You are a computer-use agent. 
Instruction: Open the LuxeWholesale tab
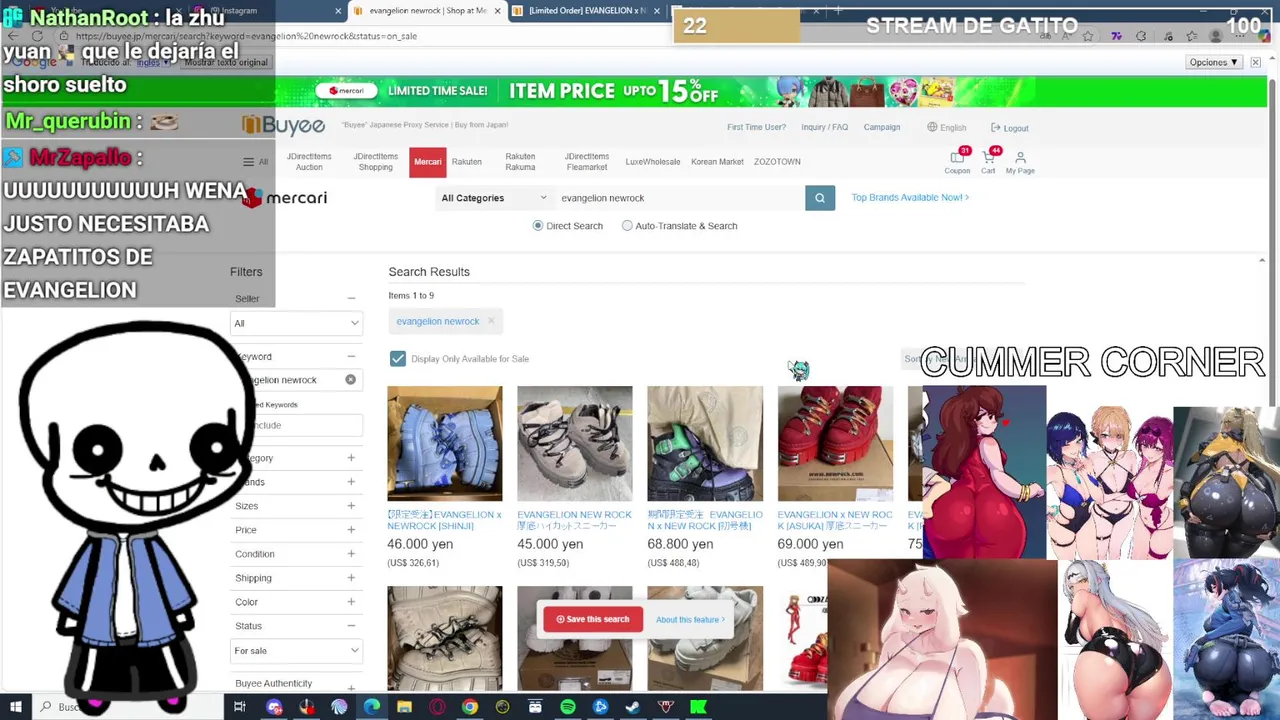pos(652,162)
